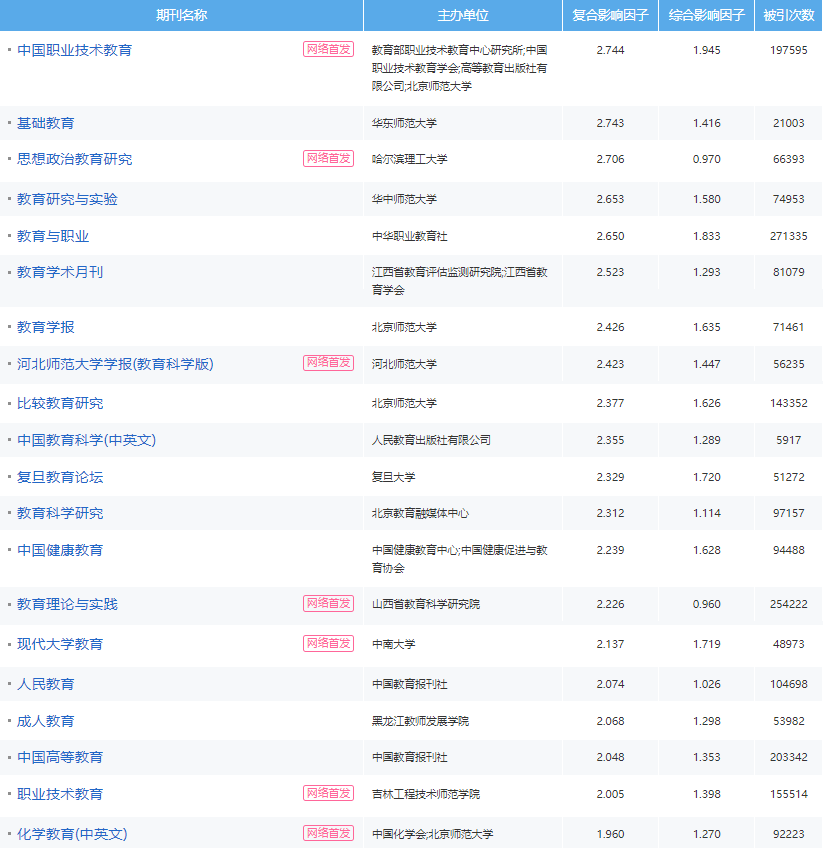Open the journal 成人教育
The width and height of the screenshot is (823, 848).
[45, 721]
